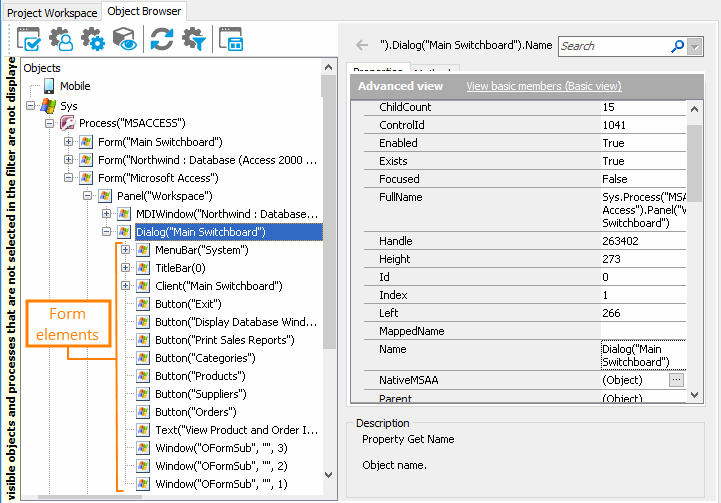721x503 pixels.
Task: Toggle the show invisible objects eye icon
Action: pos(124,39)
